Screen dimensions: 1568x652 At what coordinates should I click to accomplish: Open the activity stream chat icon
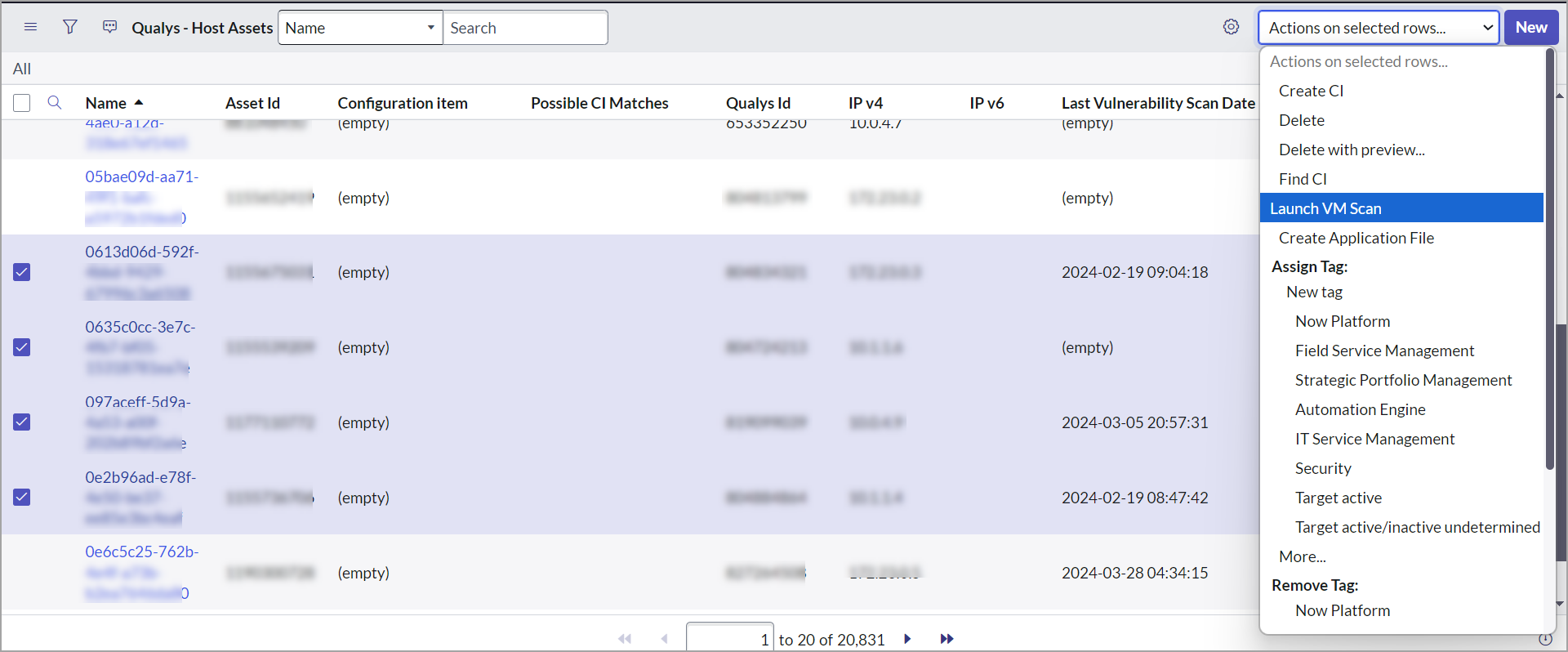(x=109, y=27)
